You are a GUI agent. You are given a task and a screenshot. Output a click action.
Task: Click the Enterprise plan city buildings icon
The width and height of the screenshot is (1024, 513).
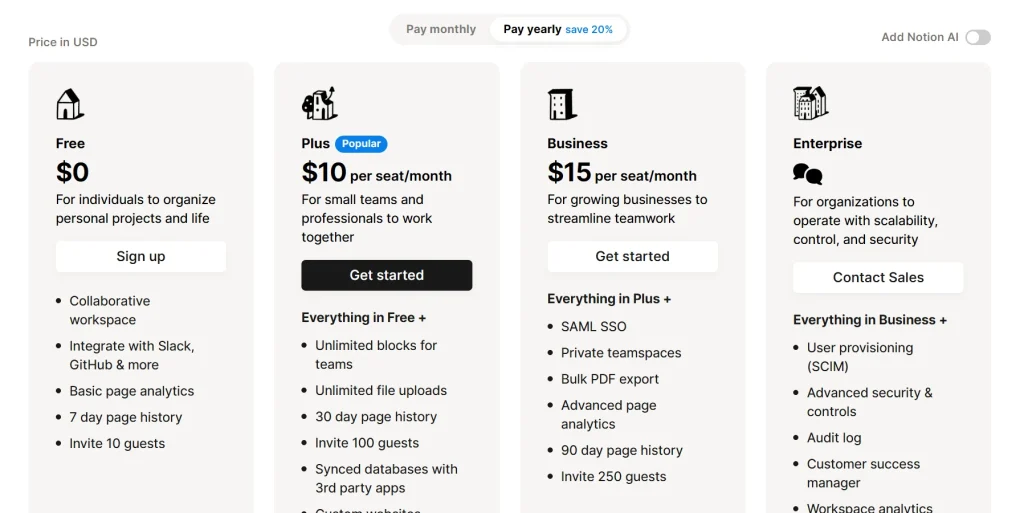coord(810,103)
